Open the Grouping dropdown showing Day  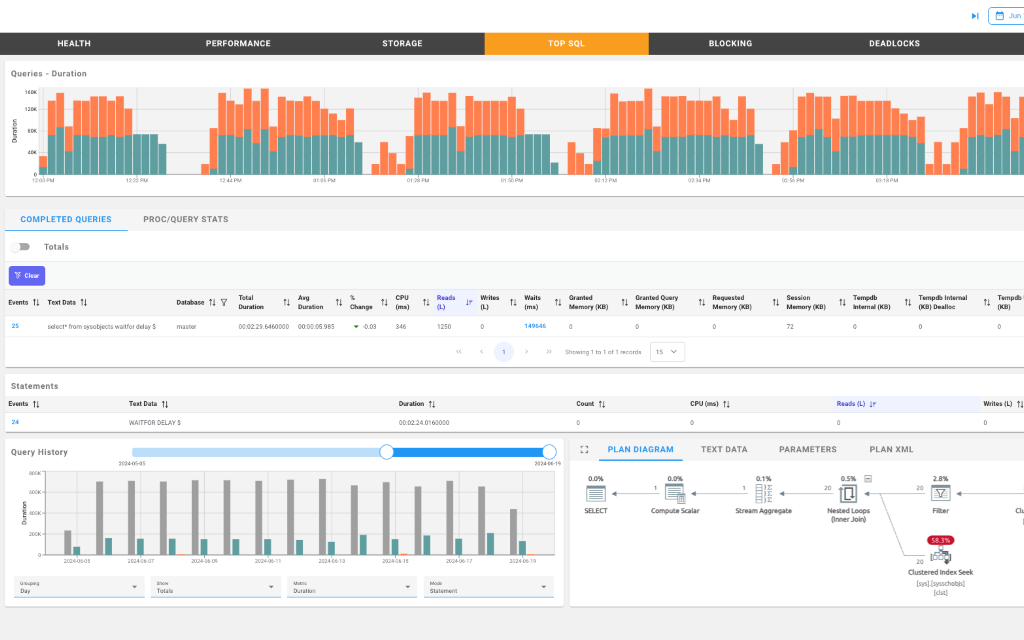78,587
